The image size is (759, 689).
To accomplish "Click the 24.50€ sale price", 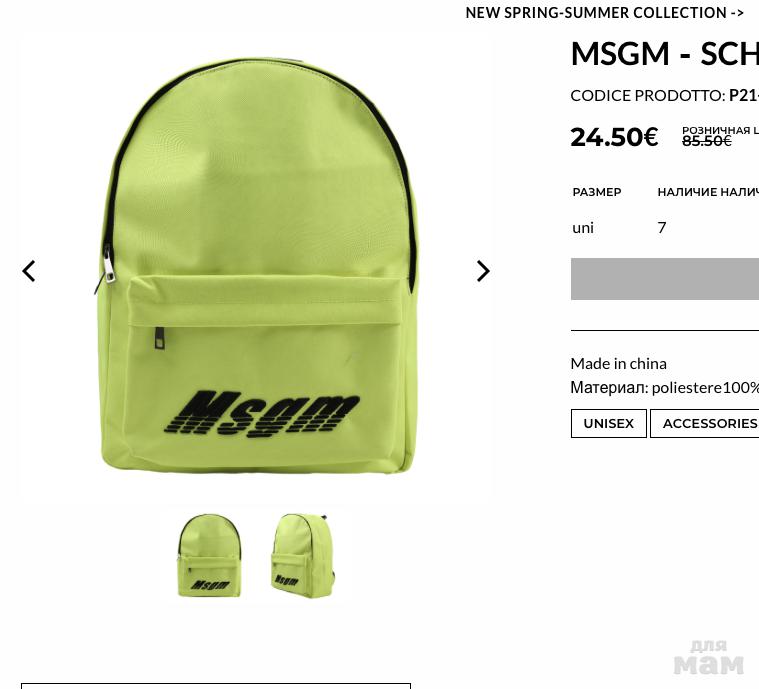I will point(614,137).
